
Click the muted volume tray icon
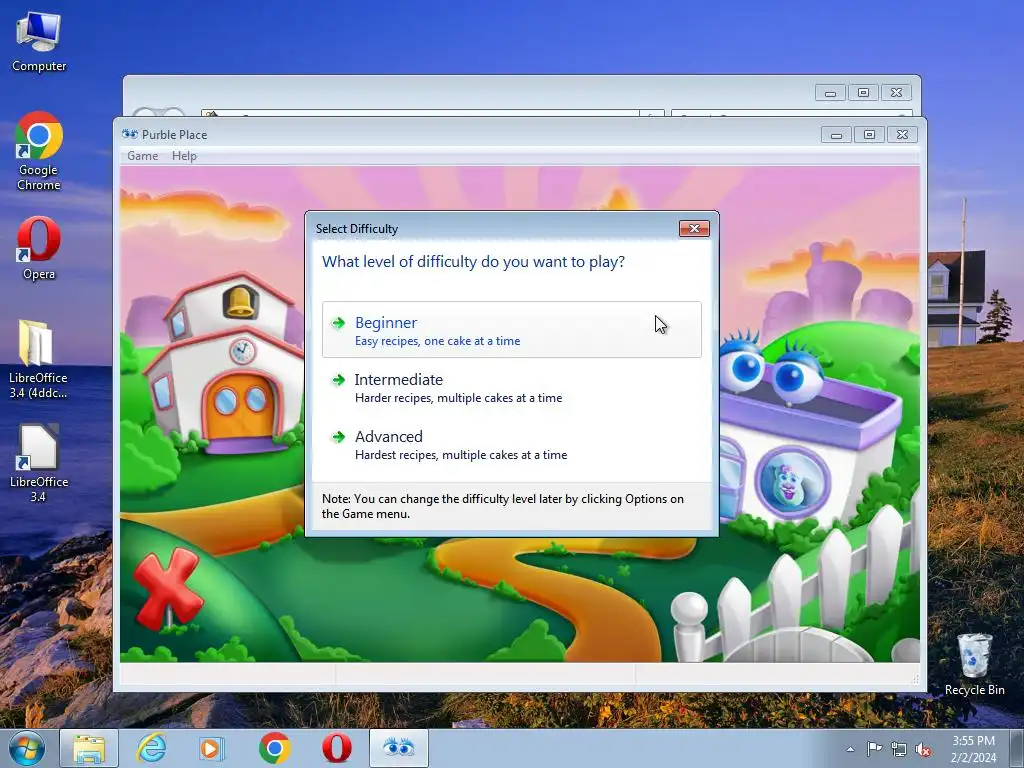point(923,749)
